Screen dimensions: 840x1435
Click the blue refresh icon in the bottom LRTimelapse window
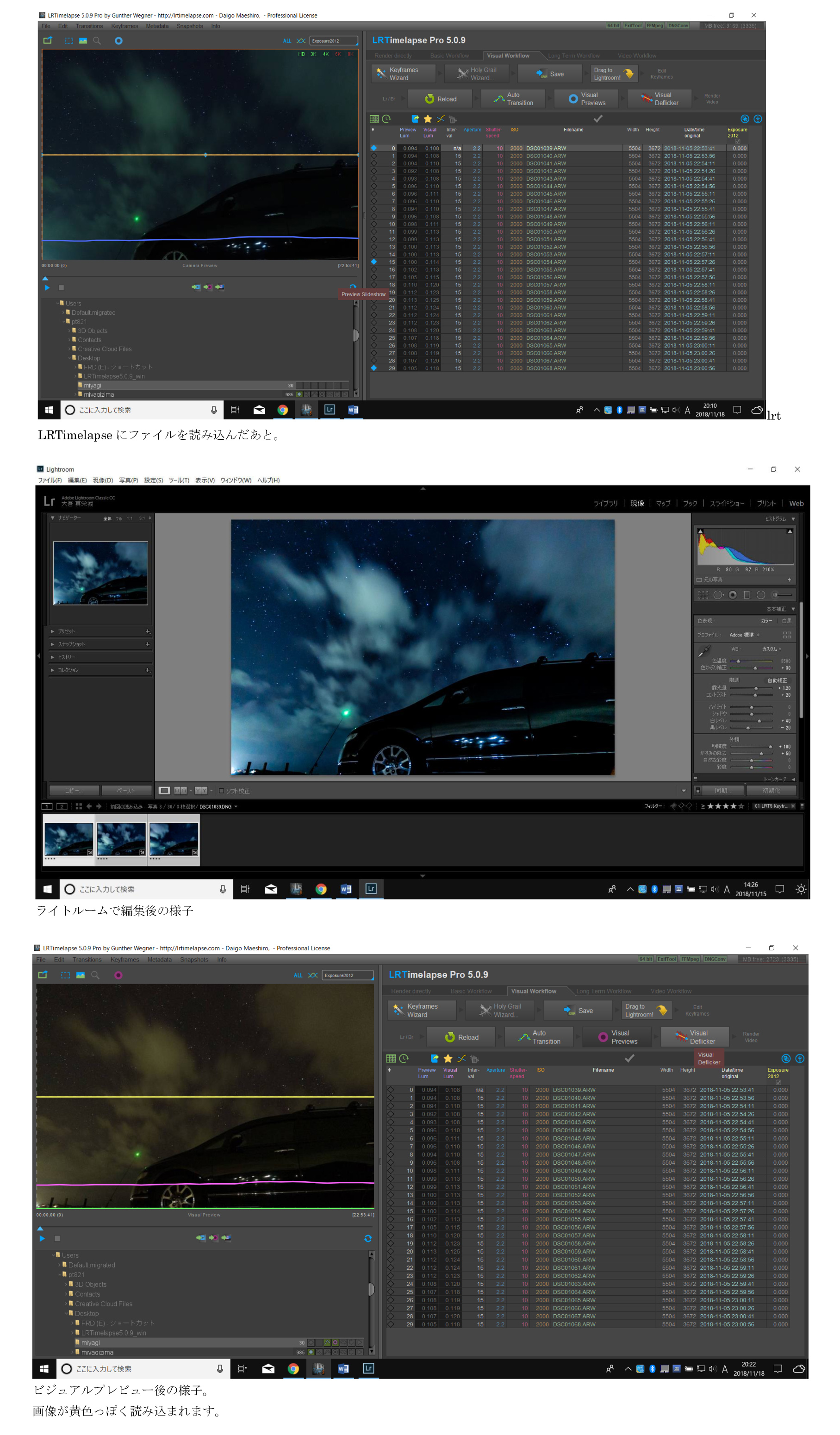tap(368, 1238)
